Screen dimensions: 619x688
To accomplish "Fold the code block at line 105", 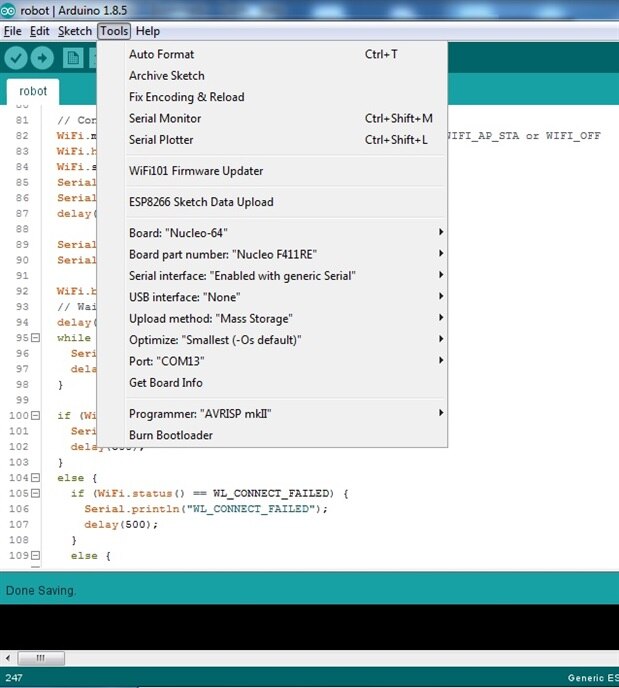I will tap(36, 494).
